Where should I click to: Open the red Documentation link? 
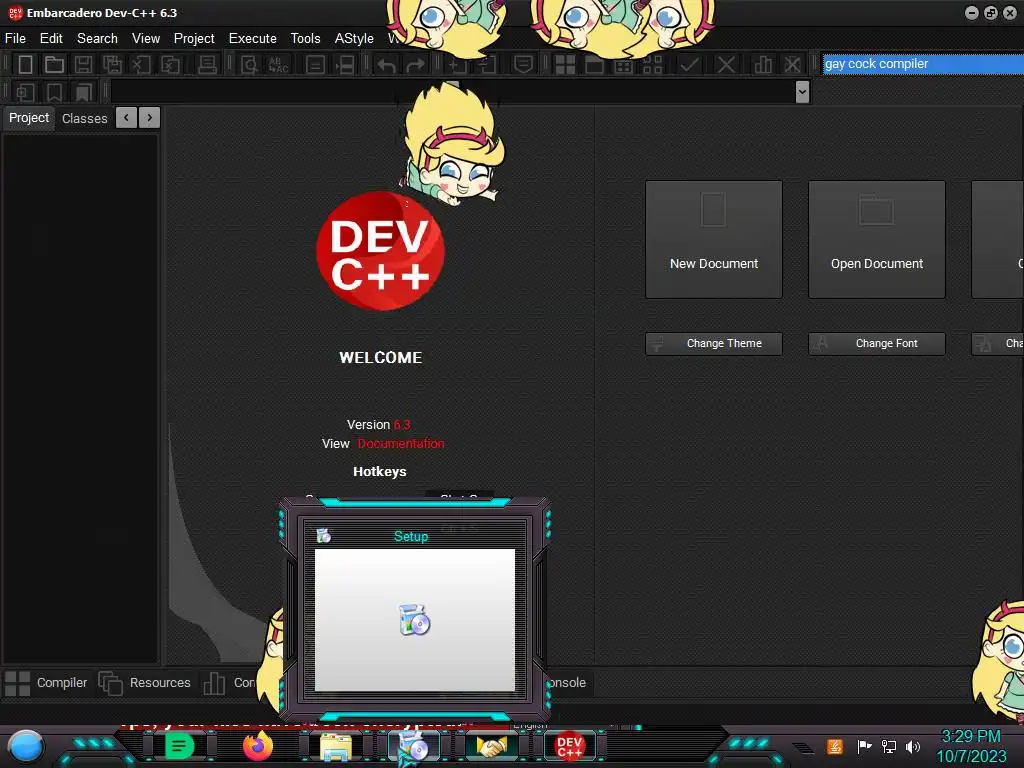coord(401,443)
